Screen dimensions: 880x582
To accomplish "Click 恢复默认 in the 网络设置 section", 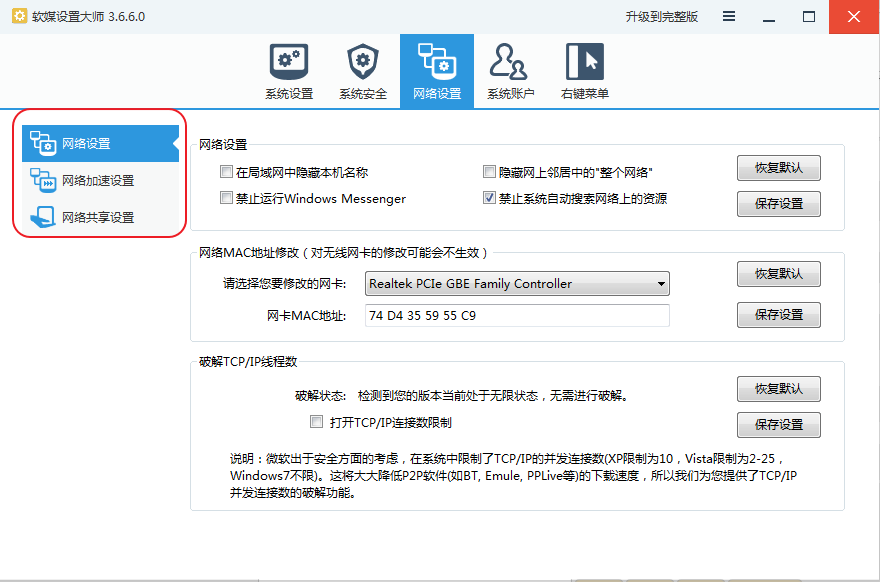I will pos(778,167).
